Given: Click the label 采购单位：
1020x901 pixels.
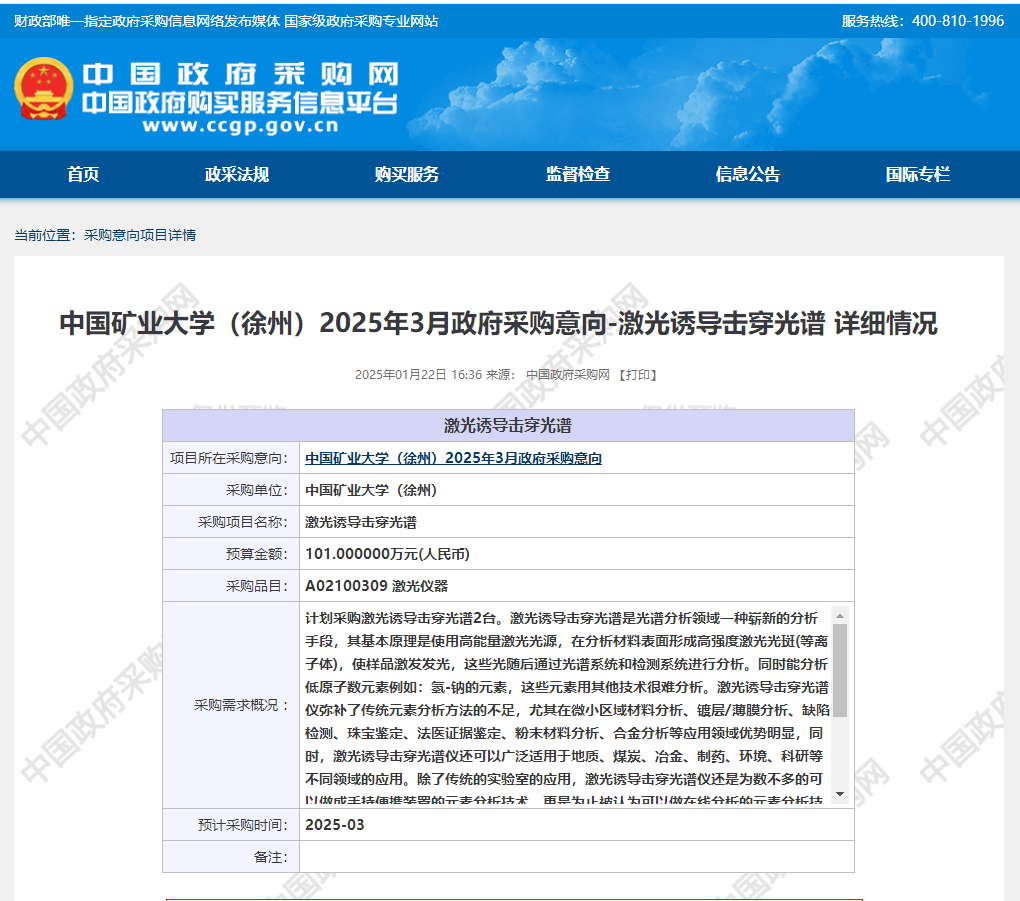Looking at the screenshot, I should 256,490.
